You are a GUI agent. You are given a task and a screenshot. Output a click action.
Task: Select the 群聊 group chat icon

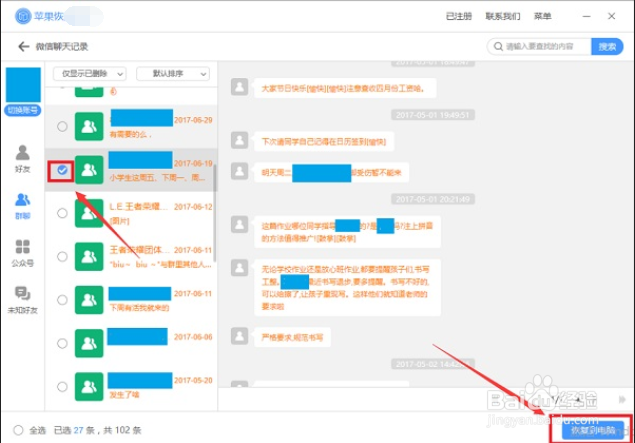[23, 200]
